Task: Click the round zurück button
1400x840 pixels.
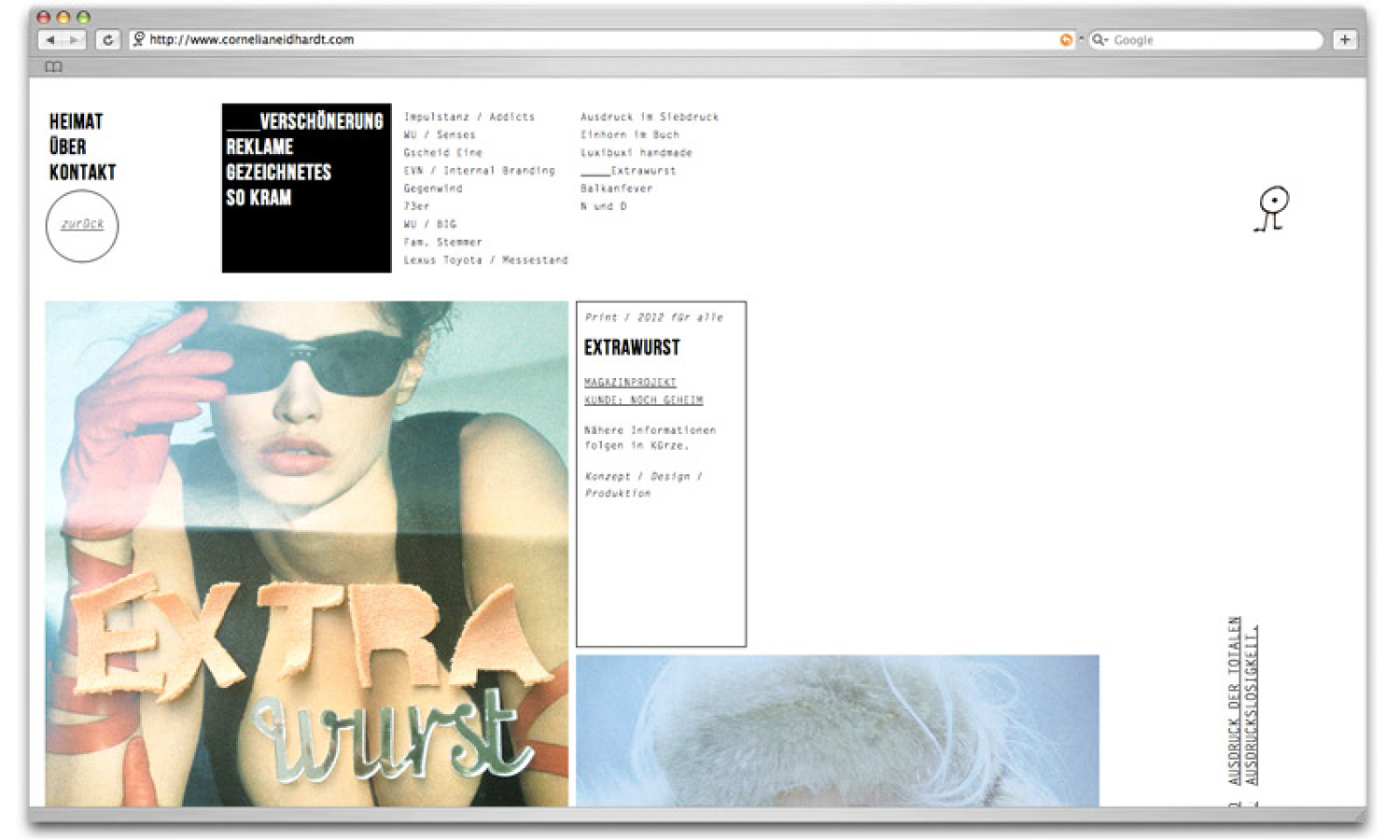Action: pyautogui.click(x=82, y=225)
